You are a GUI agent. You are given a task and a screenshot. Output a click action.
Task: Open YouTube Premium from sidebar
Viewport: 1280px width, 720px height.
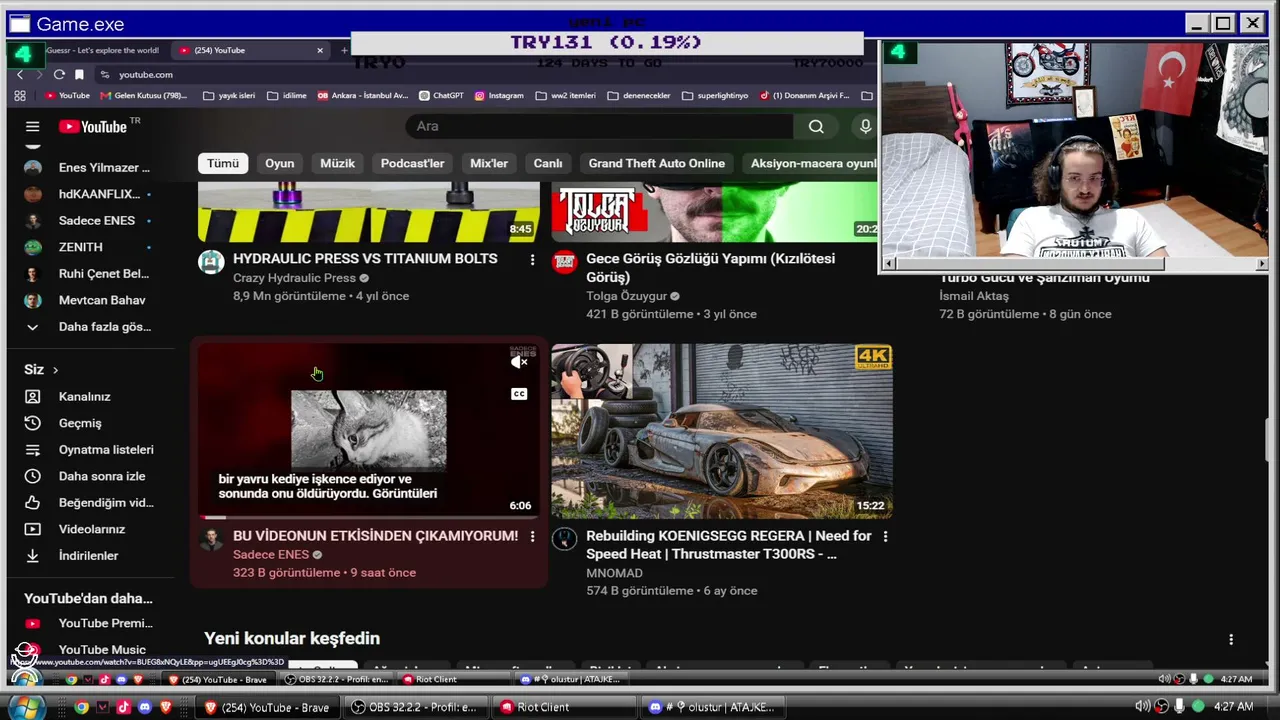(88, 623)
